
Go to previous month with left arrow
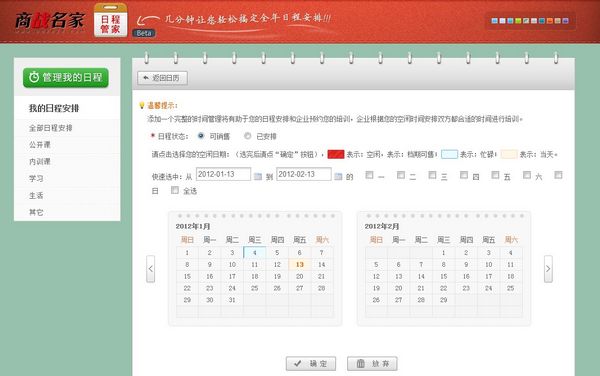[x=150, y=269]
